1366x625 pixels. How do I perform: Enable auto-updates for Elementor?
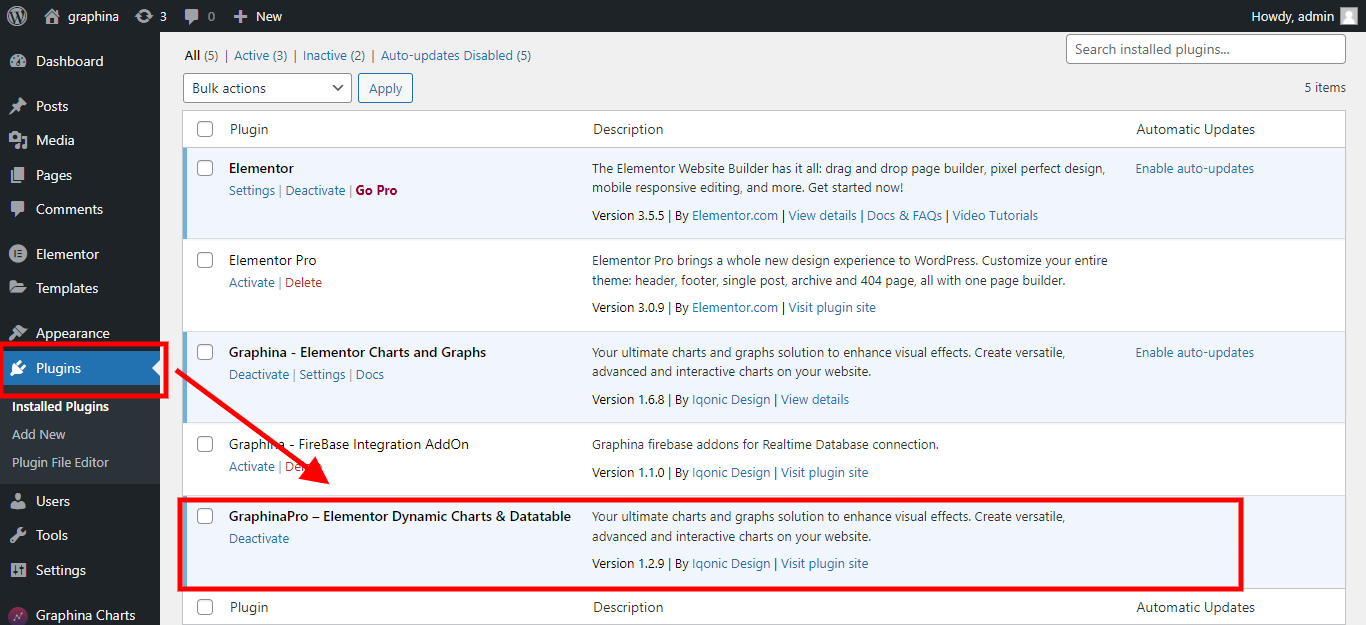pyautogui.click(x=1194, y=169)
